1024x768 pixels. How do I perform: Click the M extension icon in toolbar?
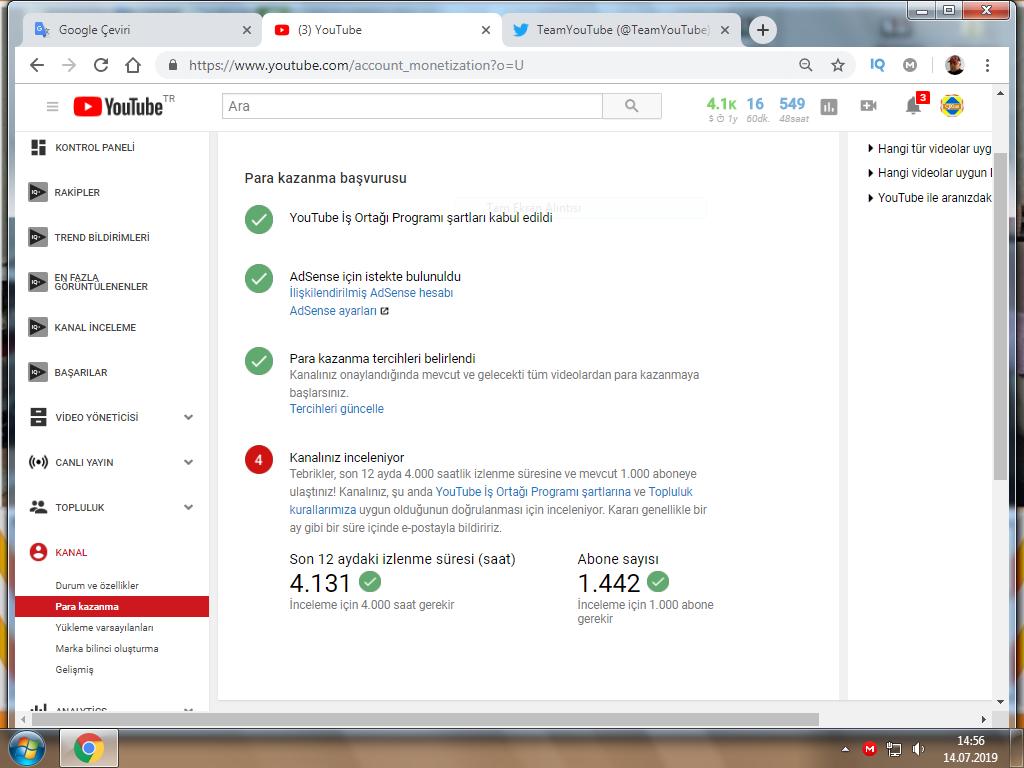910,65
